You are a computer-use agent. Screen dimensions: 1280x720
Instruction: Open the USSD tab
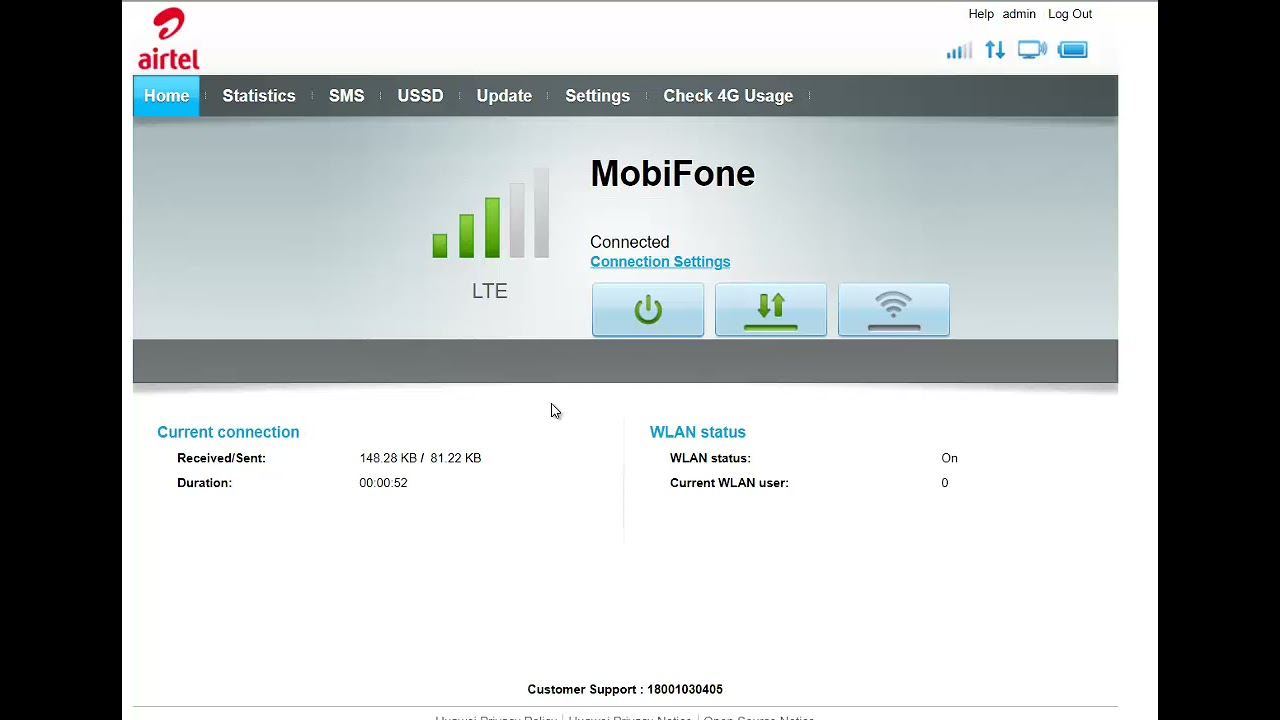(x=420, y=96)
